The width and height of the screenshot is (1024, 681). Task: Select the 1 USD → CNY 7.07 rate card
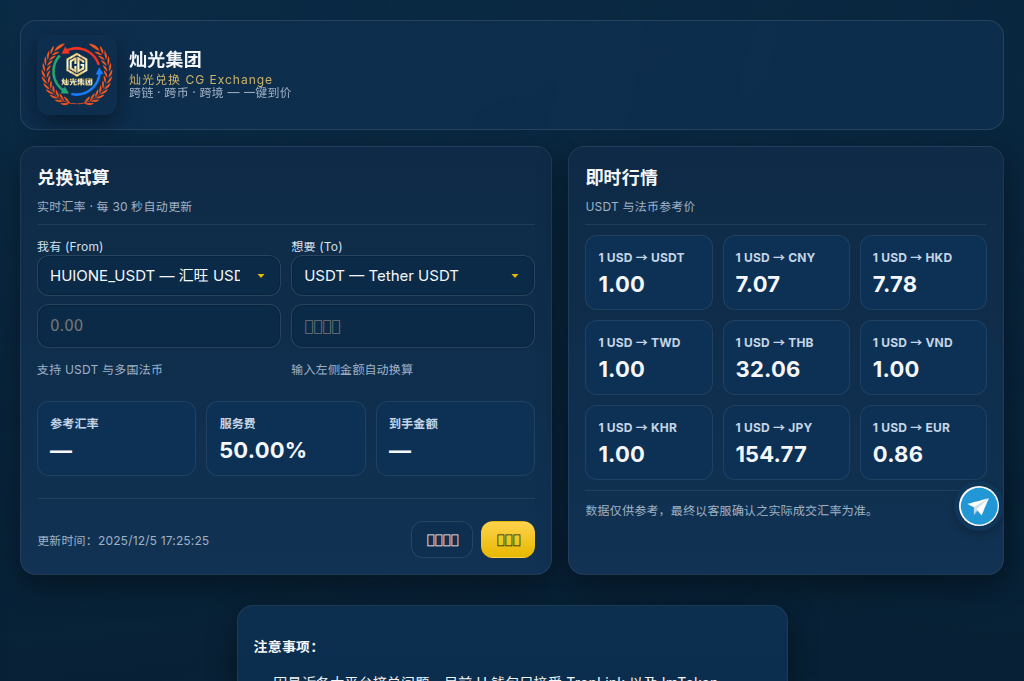[x=786, y=272]
